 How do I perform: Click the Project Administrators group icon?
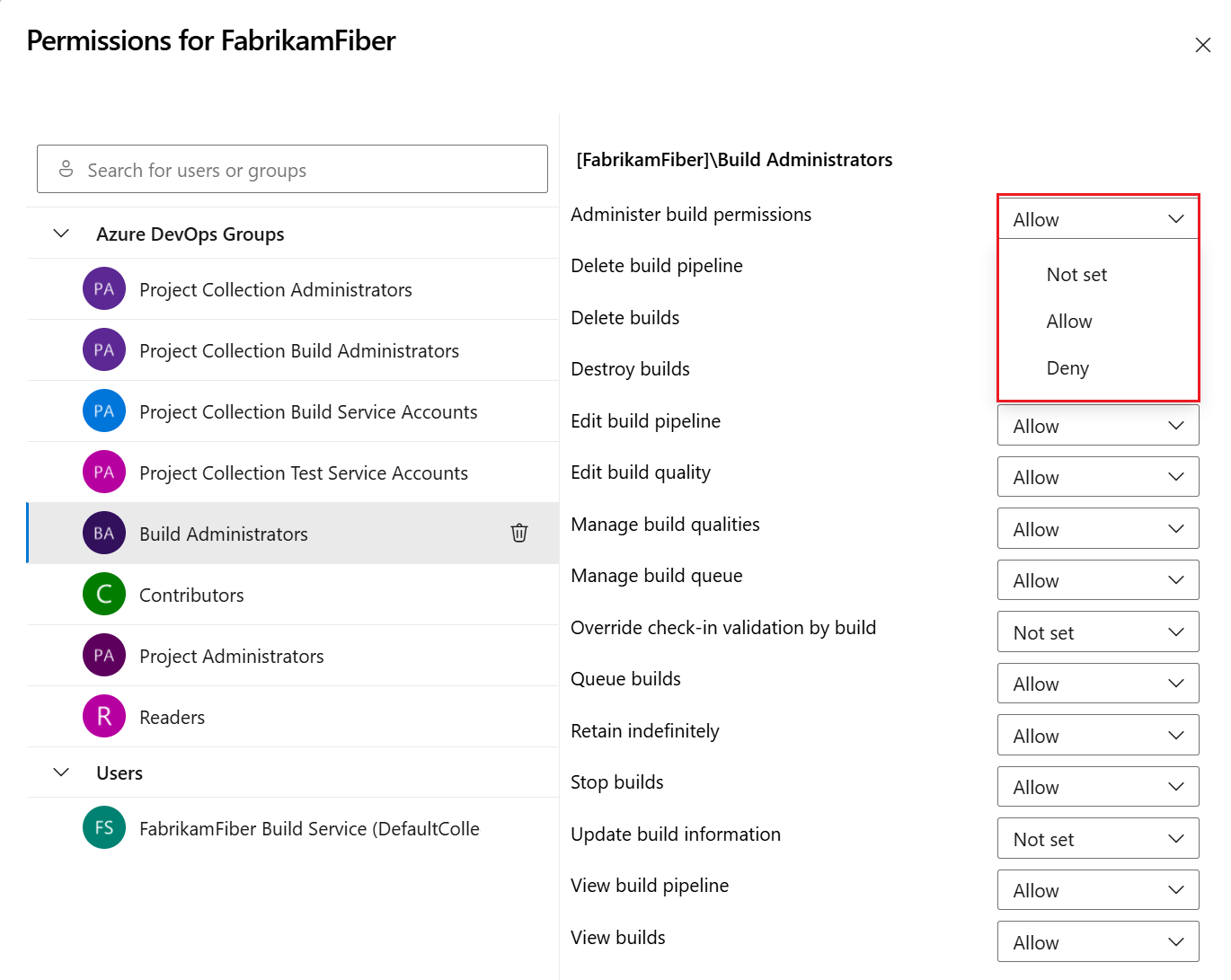click(x=103, y=655)
